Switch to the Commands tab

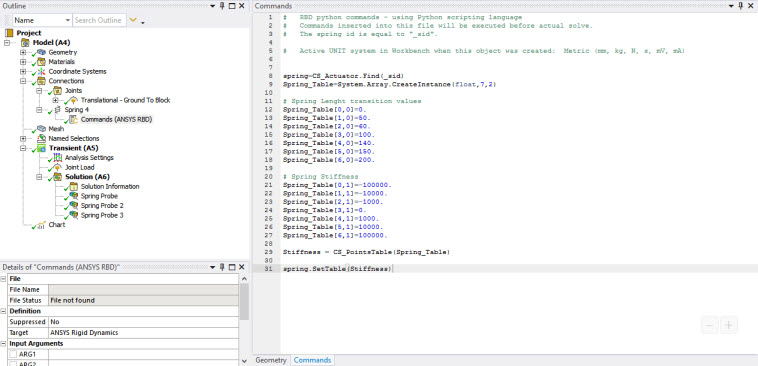click(312, 360)
